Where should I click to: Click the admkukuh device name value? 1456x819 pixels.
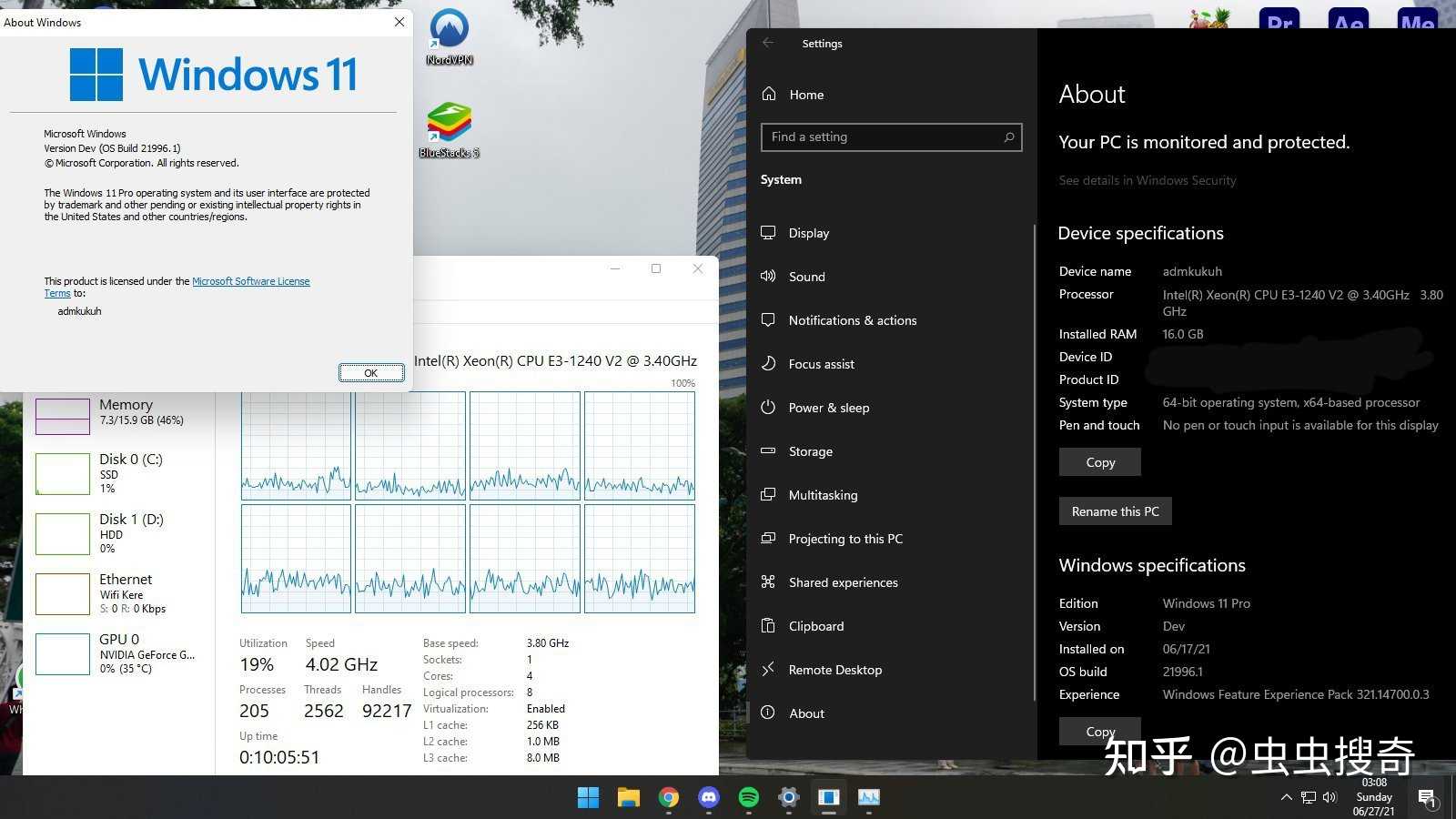1192,271
